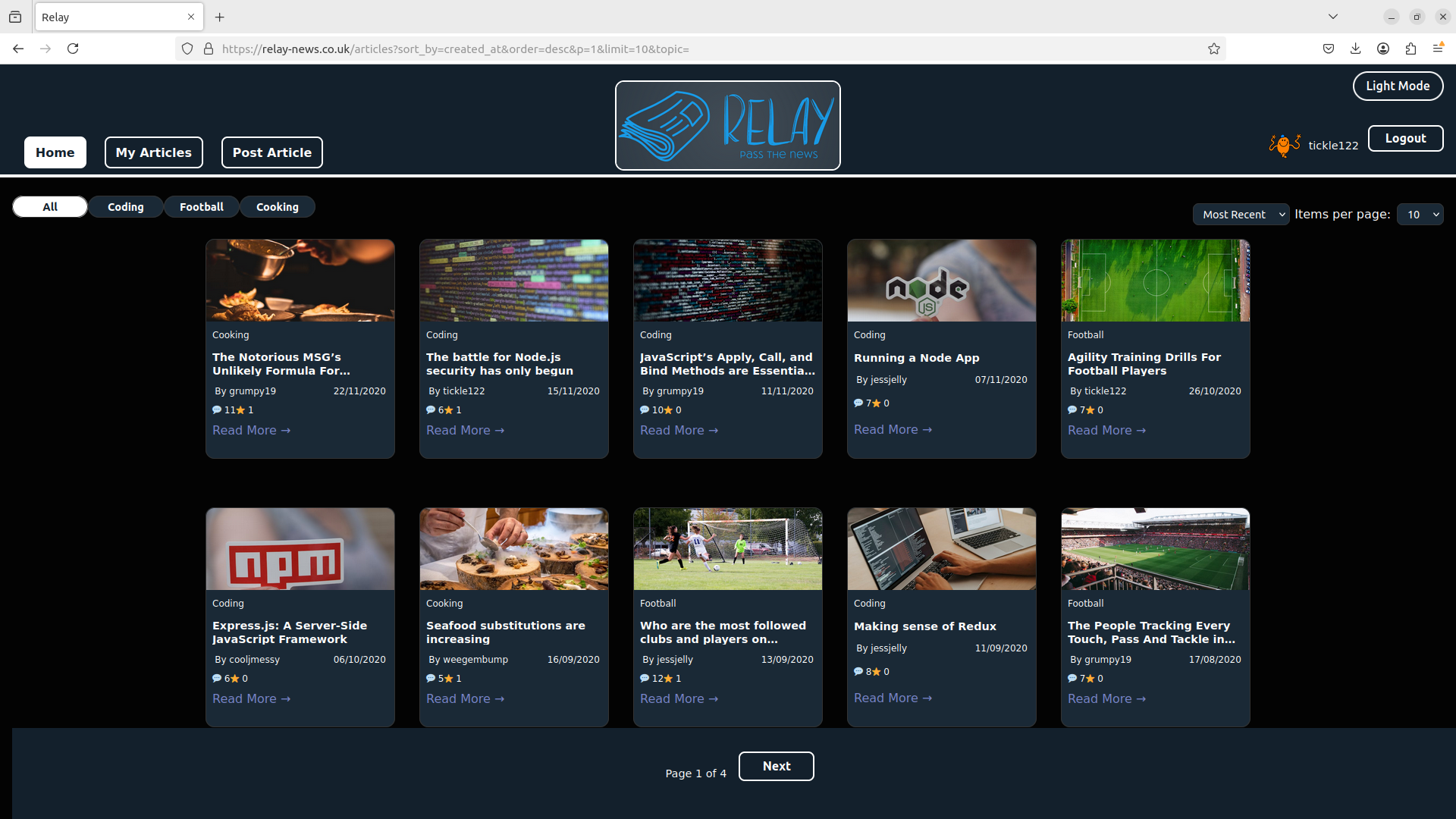Image resolution: width=1456 pixels, height=819 pixels.
Task: Filter articles by Coding topic
Action: (x=126, y=207)
